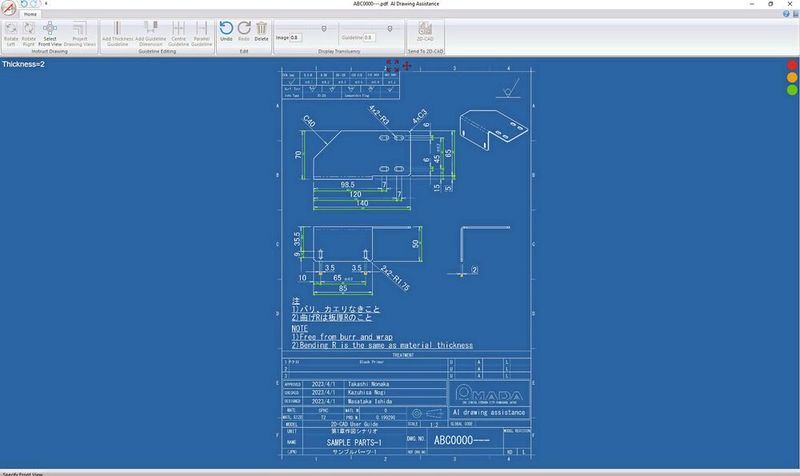Undo the last edit in ribbon
Screen dimensions: 800x476
226,32
